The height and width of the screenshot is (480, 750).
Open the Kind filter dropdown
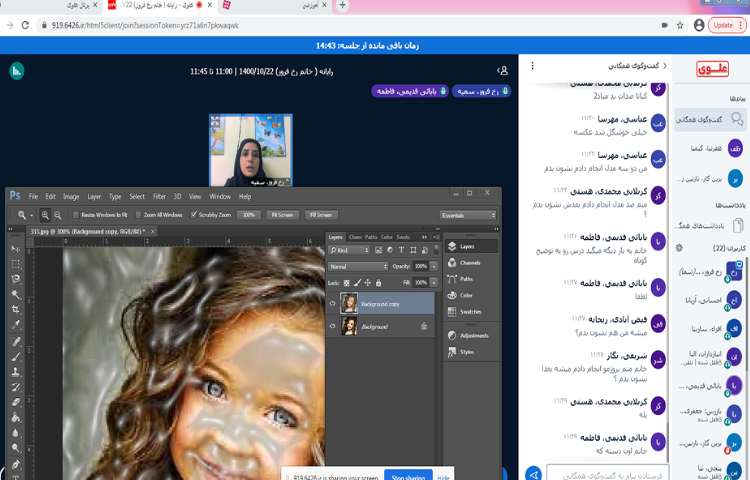click(x=349, y=250)
